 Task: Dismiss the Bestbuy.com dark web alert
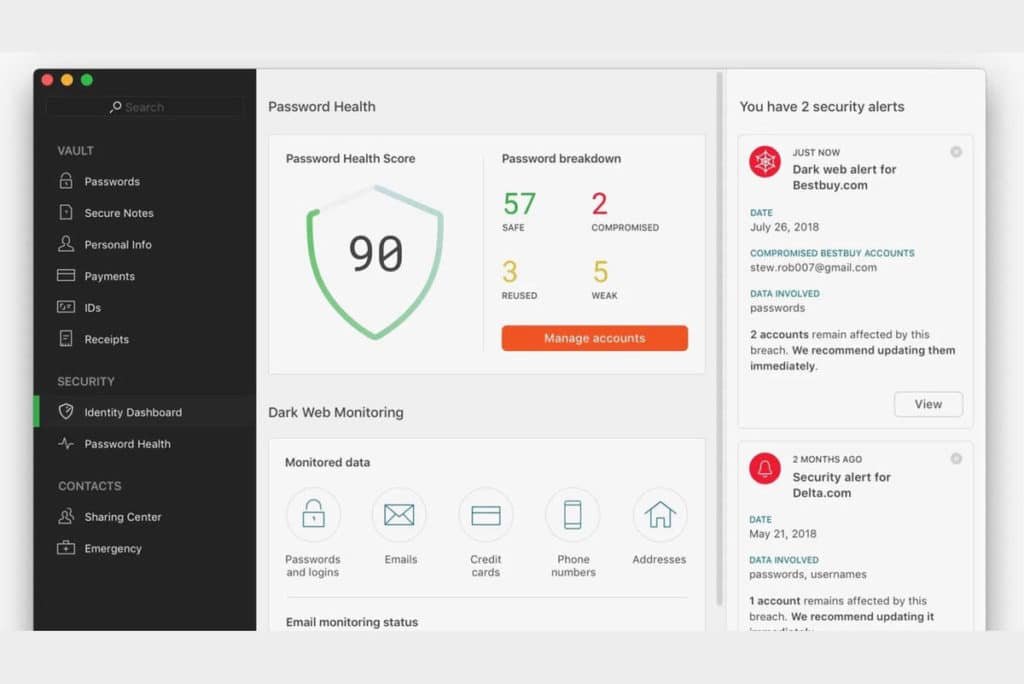pos(956,152)
